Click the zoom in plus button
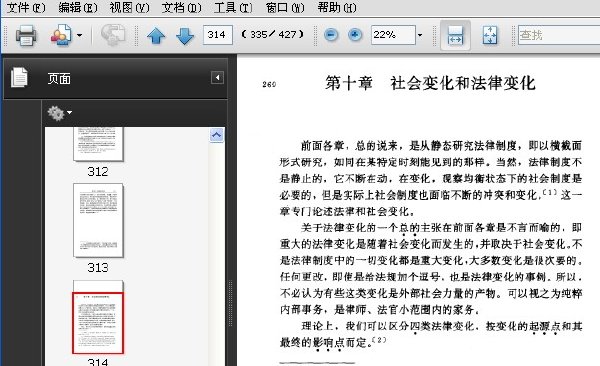Viewport: 600px width, 366px height. click(355, 35)
